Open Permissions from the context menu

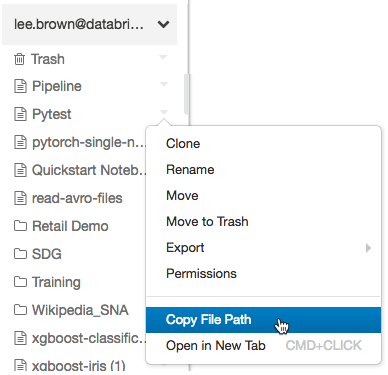(201, 274)
